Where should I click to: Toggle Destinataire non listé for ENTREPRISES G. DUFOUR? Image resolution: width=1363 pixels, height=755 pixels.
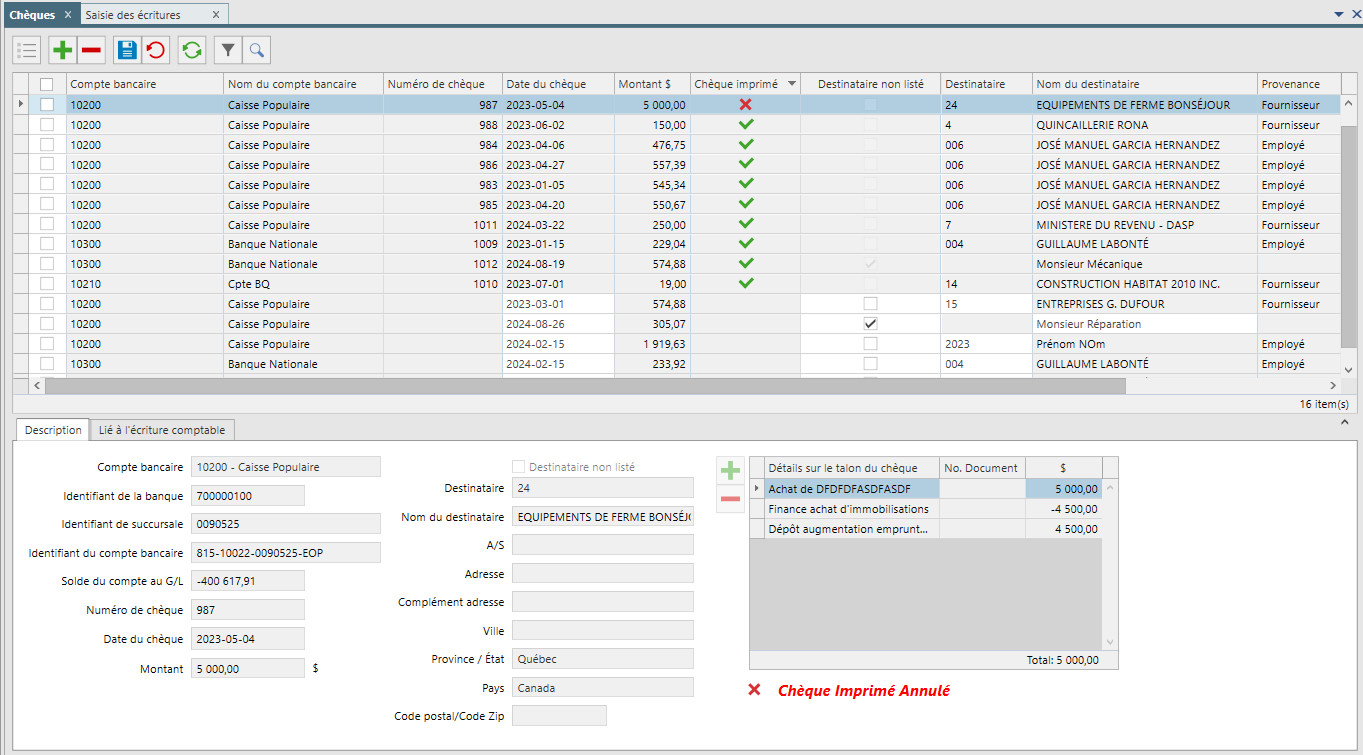871,304
